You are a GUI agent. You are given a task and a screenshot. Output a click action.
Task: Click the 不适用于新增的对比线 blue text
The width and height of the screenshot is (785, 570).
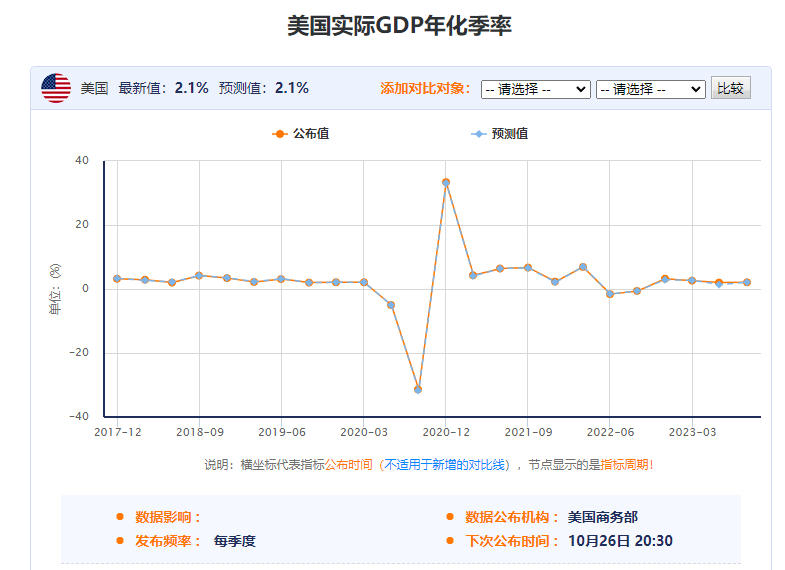point(444,465)
